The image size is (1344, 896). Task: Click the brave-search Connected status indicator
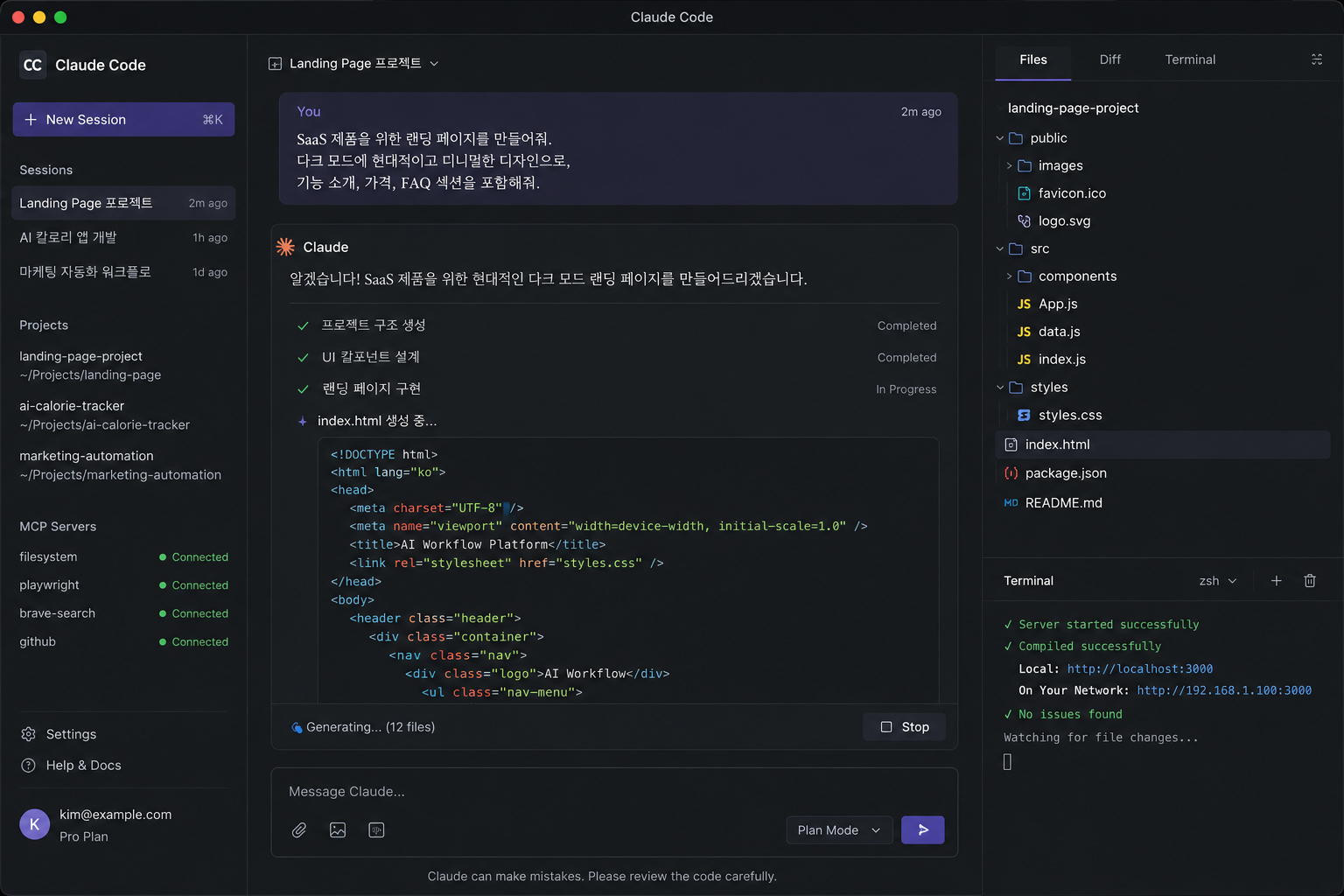(193, 614)
